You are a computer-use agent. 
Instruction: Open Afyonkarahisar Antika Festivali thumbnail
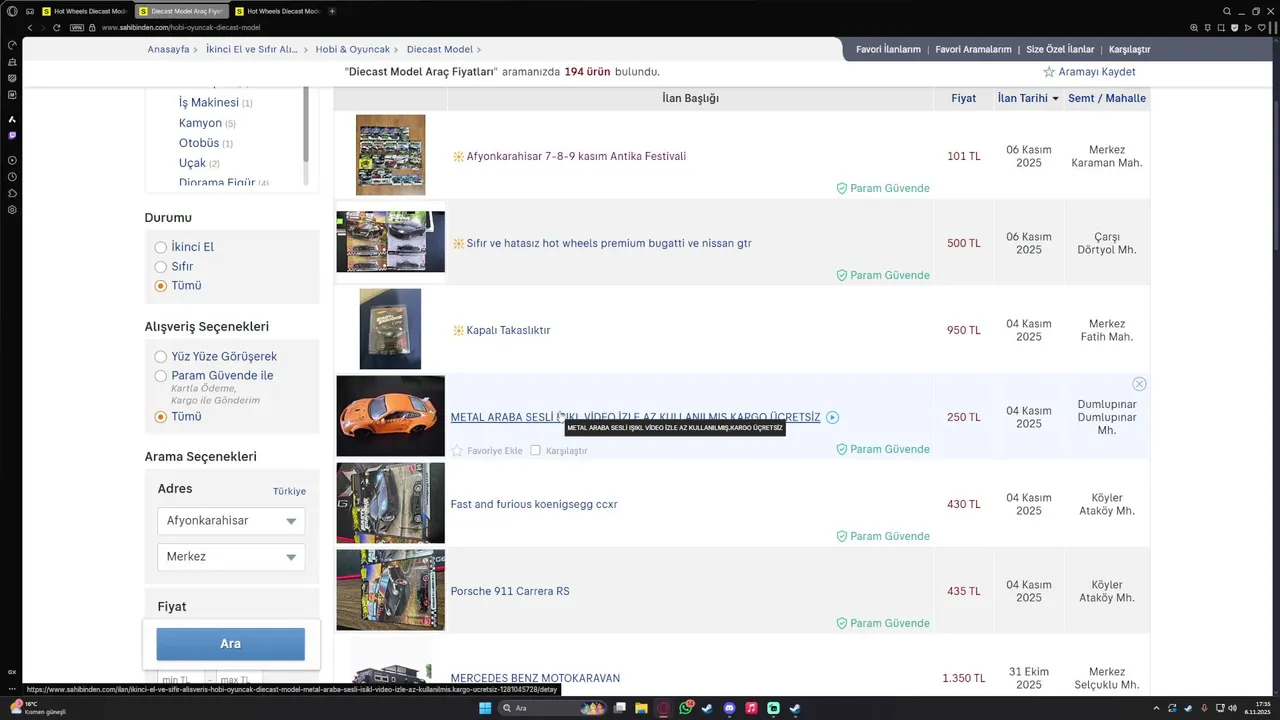pos(390,155)
